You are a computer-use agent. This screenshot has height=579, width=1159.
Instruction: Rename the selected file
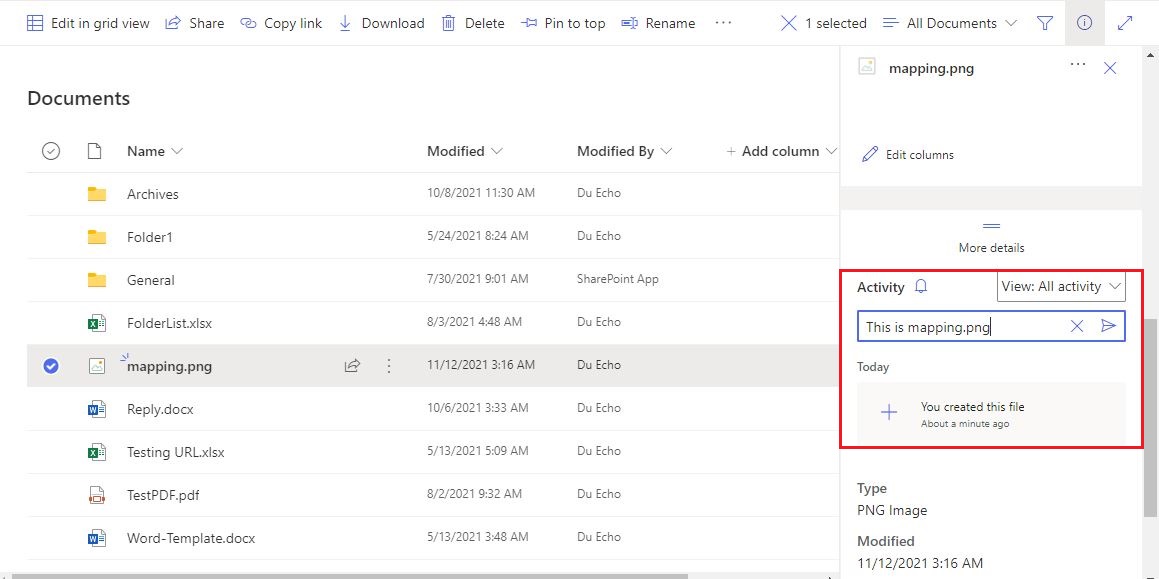click(658, 23)
